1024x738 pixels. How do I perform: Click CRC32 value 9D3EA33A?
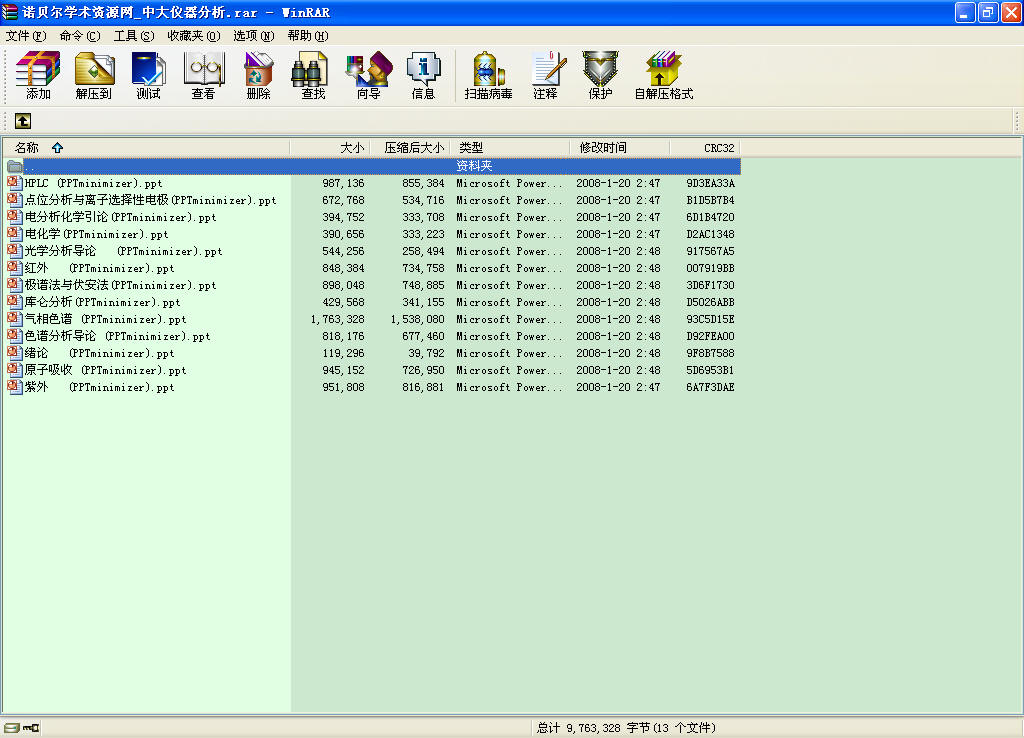coord(710,184)
